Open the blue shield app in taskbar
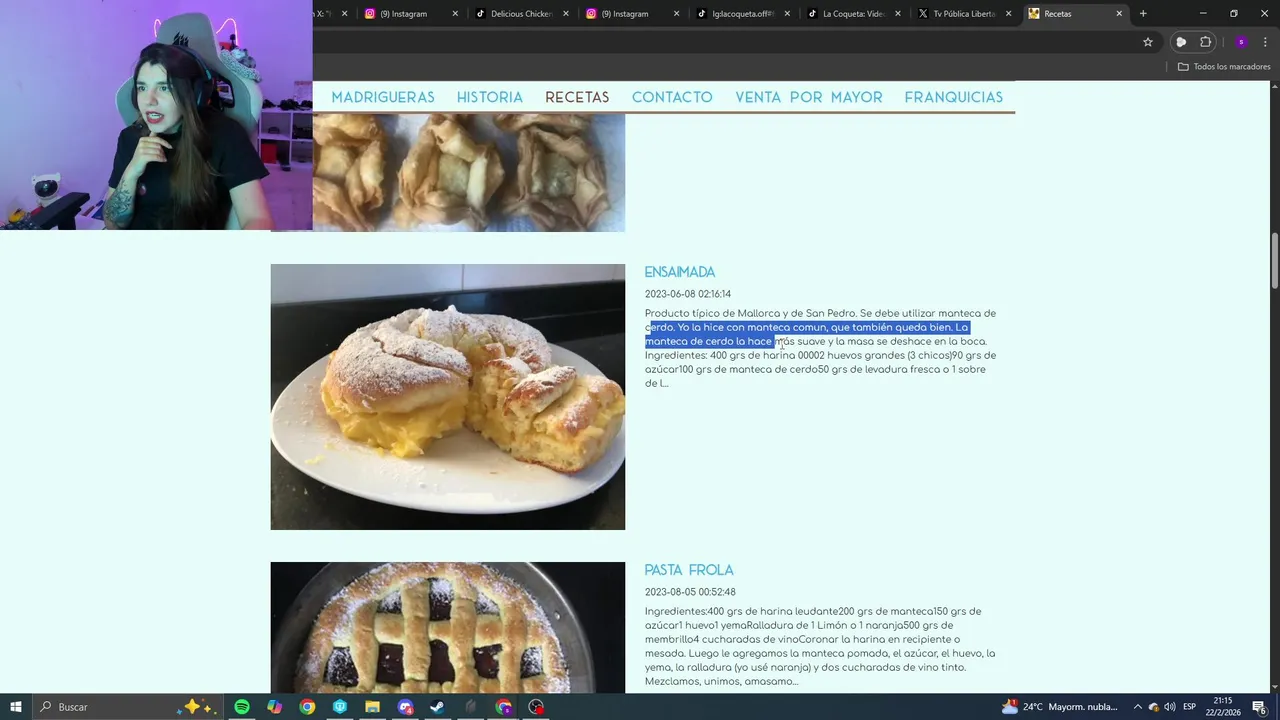The width and height of the screenshot is (1280, 720). coord(340,707)
